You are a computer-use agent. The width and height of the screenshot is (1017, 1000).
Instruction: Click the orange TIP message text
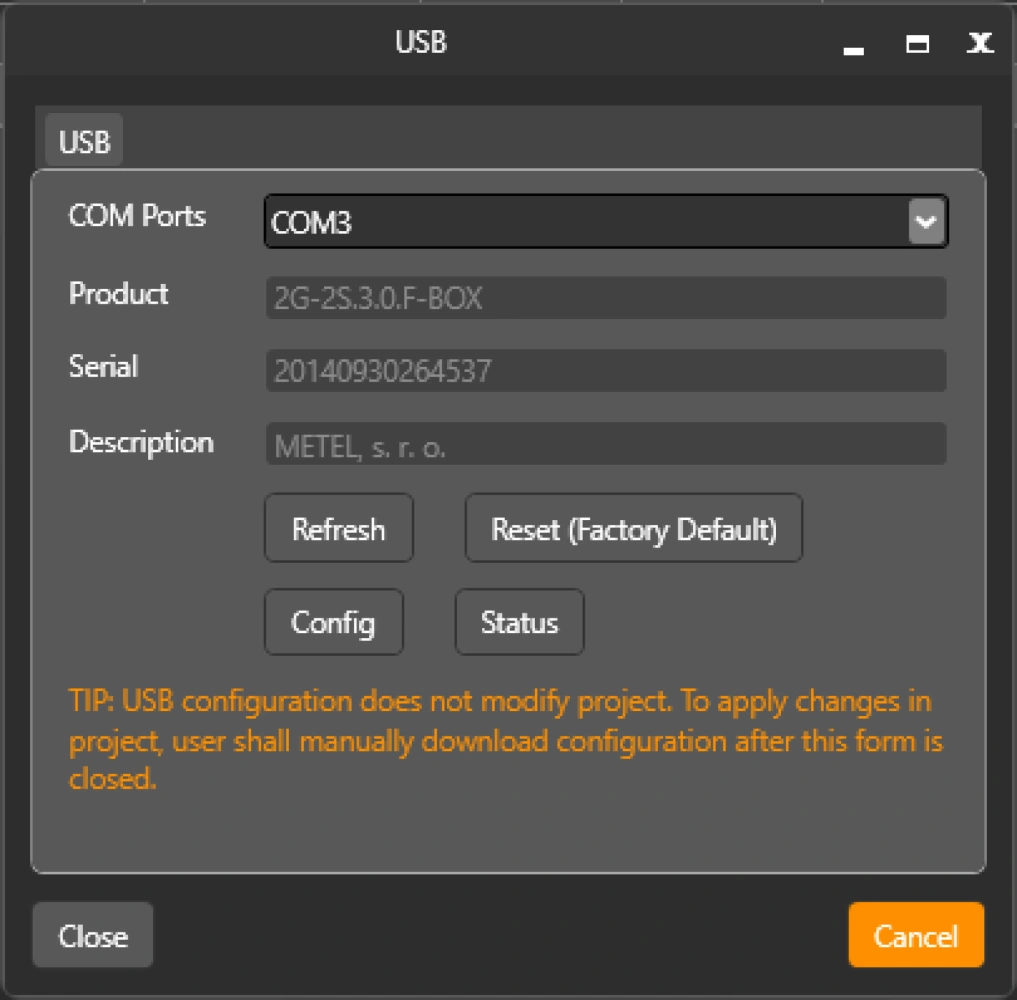point(505,740)
